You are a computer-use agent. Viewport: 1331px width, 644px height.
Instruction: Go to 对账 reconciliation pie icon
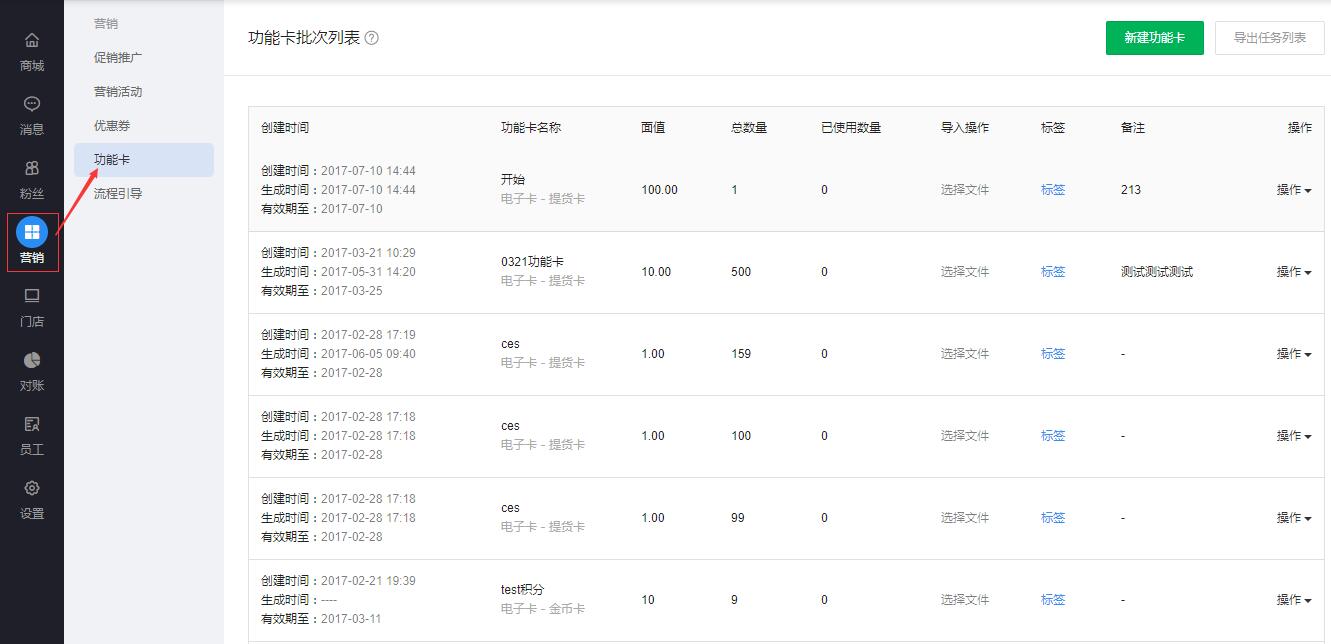(32, 360)
